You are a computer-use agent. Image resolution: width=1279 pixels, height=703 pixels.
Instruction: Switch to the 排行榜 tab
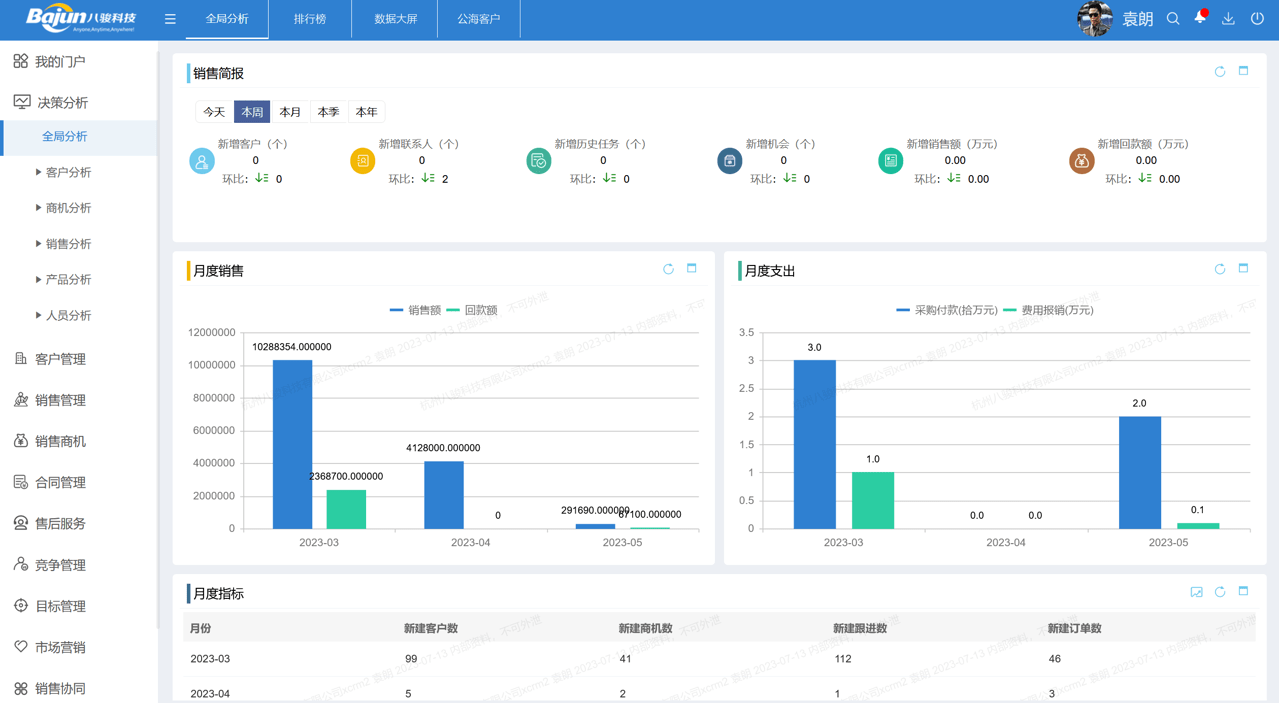click(310, 18)
